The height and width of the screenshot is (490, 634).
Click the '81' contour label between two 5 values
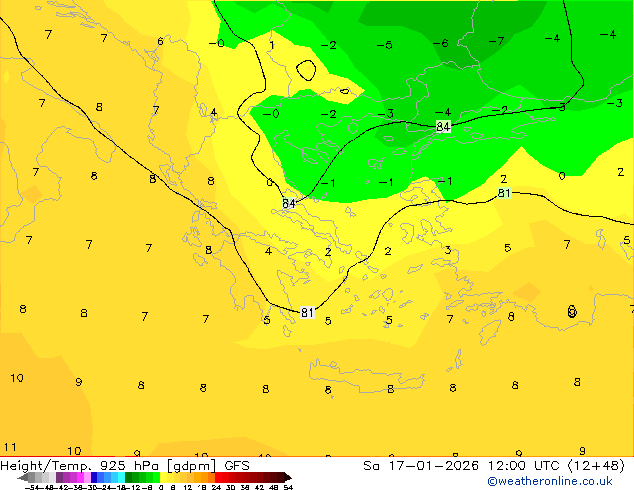[307, 313]
